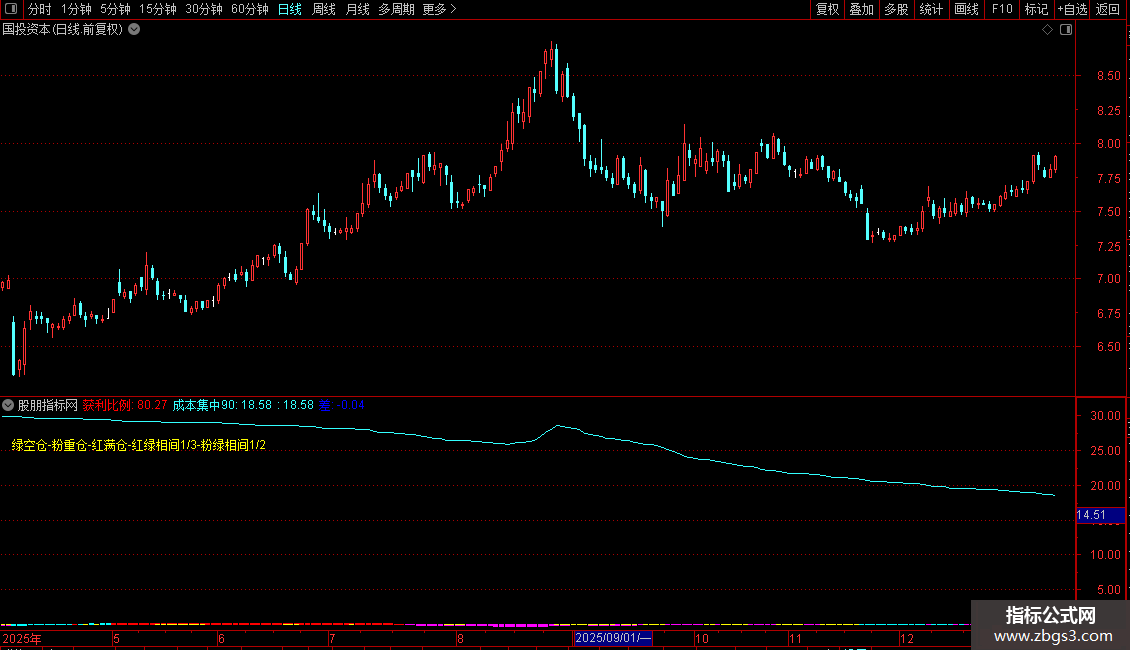1130x650 pixels.
Task: Click the diamond marker icon above the chart
Action: (1047, 30)
